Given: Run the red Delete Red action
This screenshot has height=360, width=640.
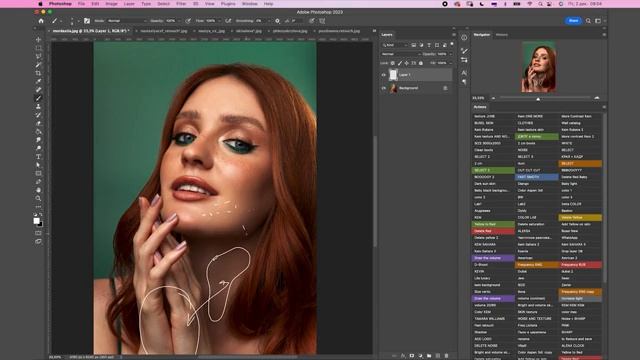Looking at the screenshot, I should coord(493,231).
